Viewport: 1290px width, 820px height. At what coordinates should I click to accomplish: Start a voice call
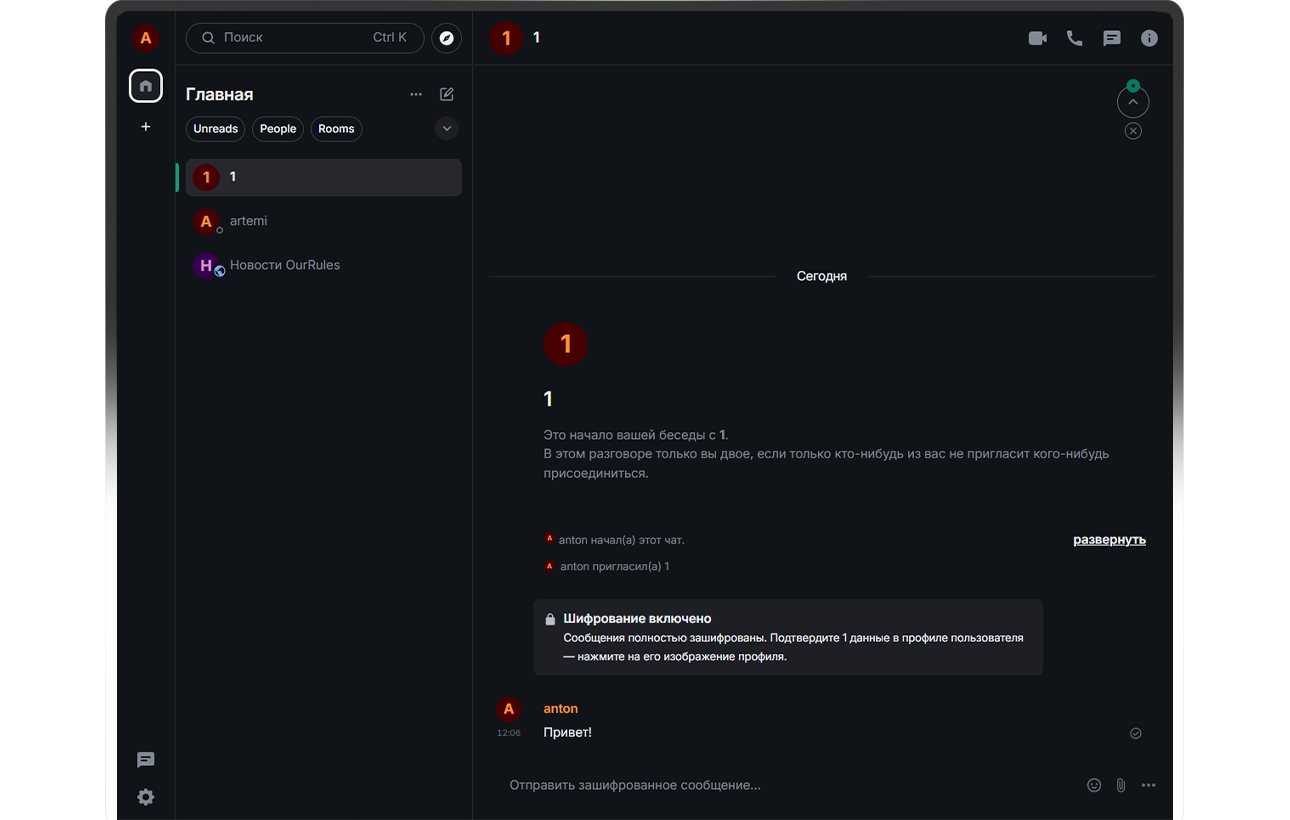pyautogui.click(x=1074, y=38)
